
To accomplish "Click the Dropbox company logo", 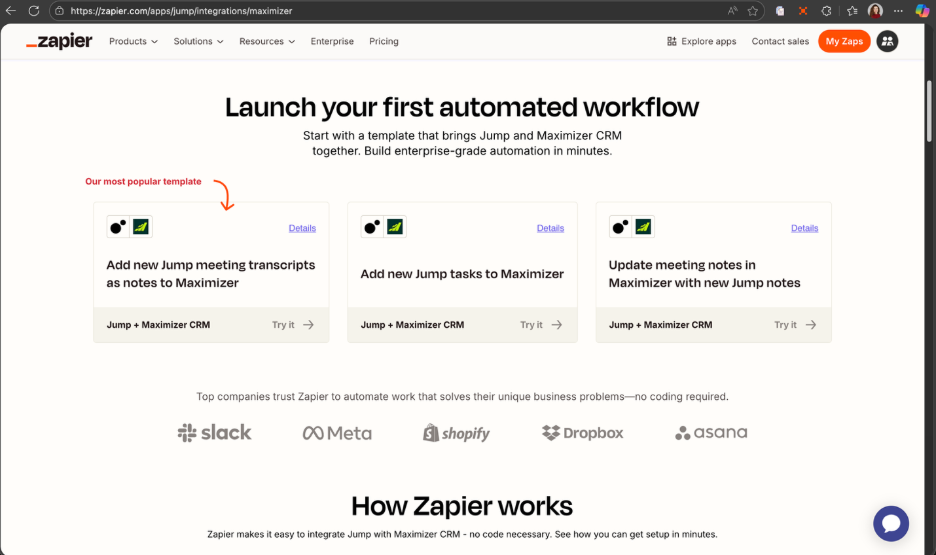I will (583, 433).
